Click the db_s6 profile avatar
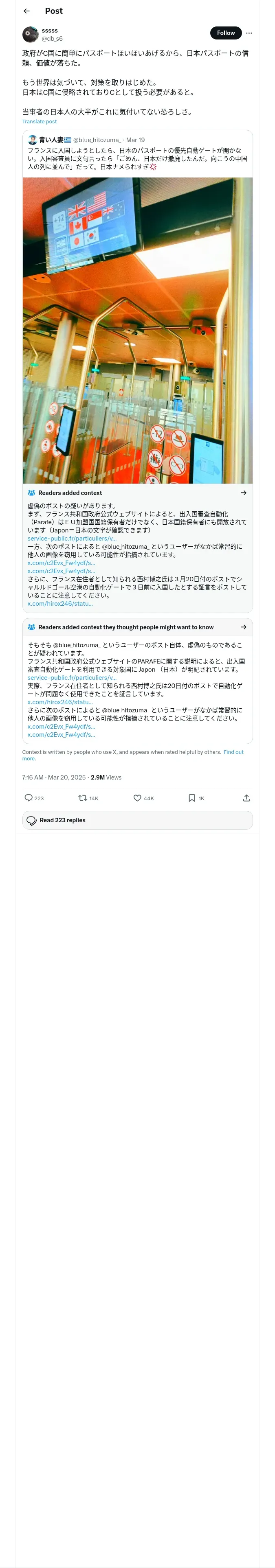 point(31,34)
